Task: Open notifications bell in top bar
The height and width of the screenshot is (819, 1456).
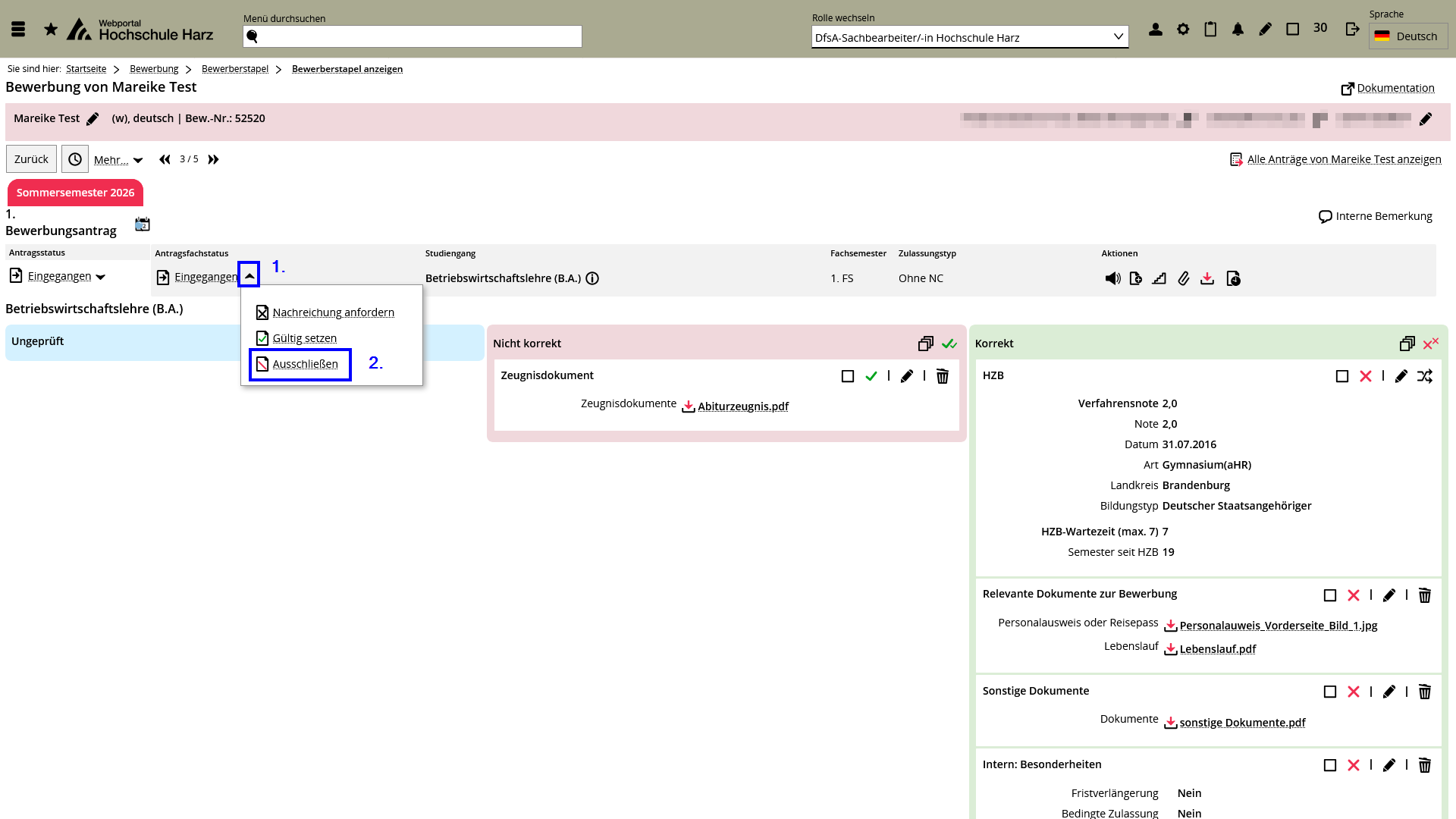Action: point(1238,29)
